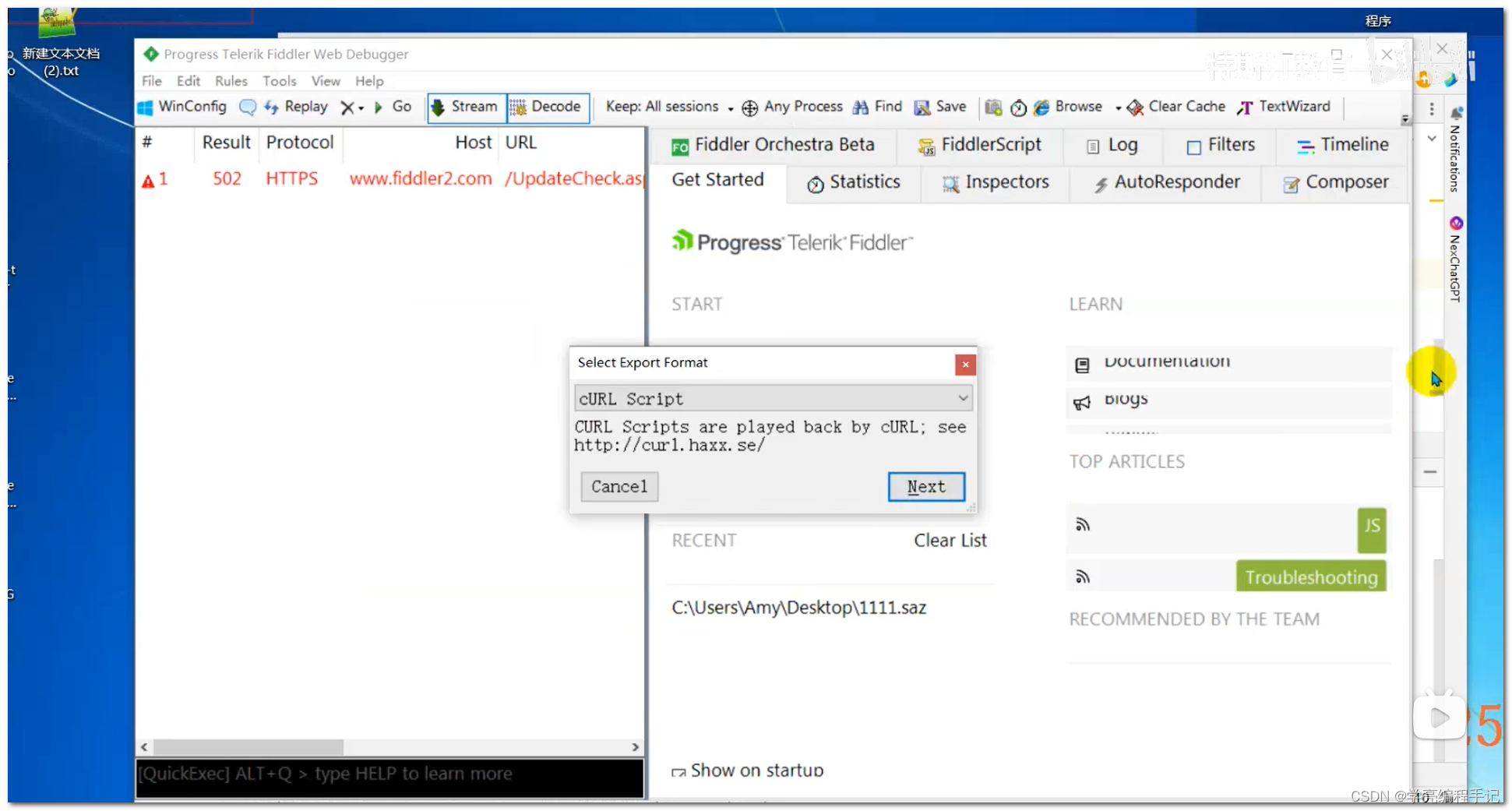This screenshot has width=1512, height=811.
Task: Toggle Show on startup checkbox
Action: pos(678,772)
